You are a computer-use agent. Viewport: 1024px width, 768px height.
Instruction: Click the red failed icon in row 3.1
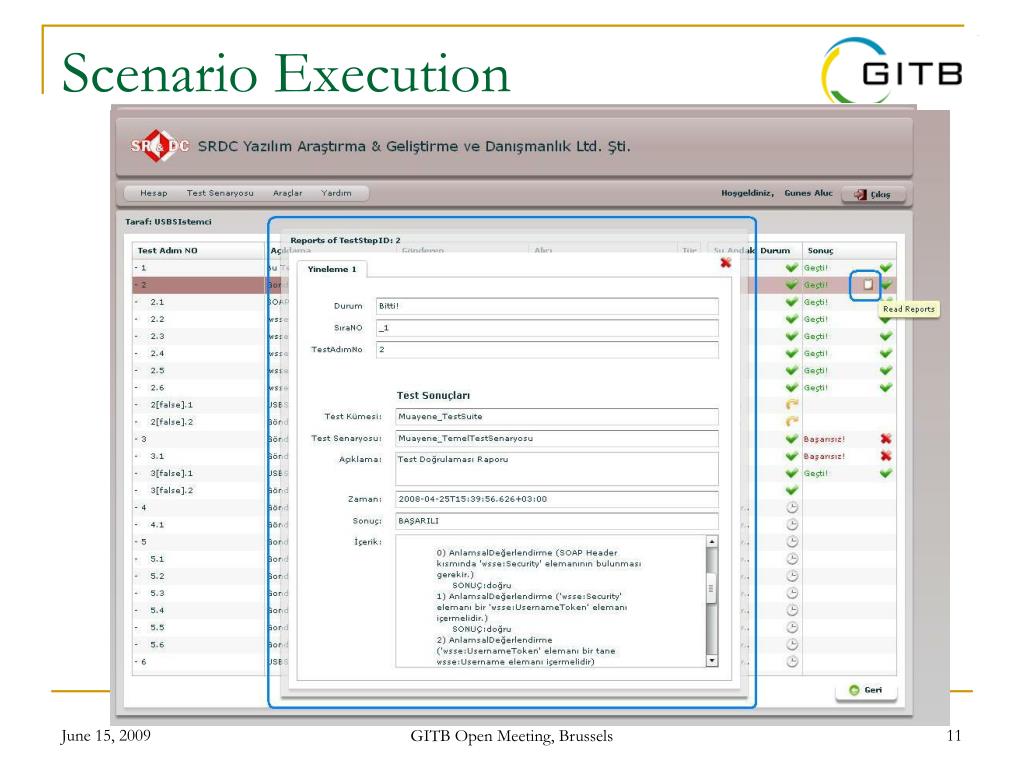click(885, 456)
